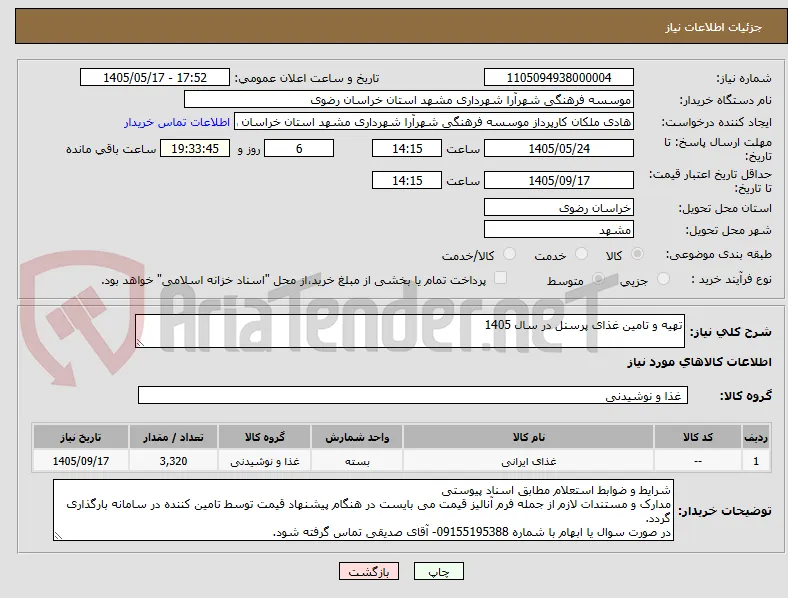This screenshot has width=788, height=598.
Task: Click the غذای ایرانی table cell
Action: [x=528, y=461]
